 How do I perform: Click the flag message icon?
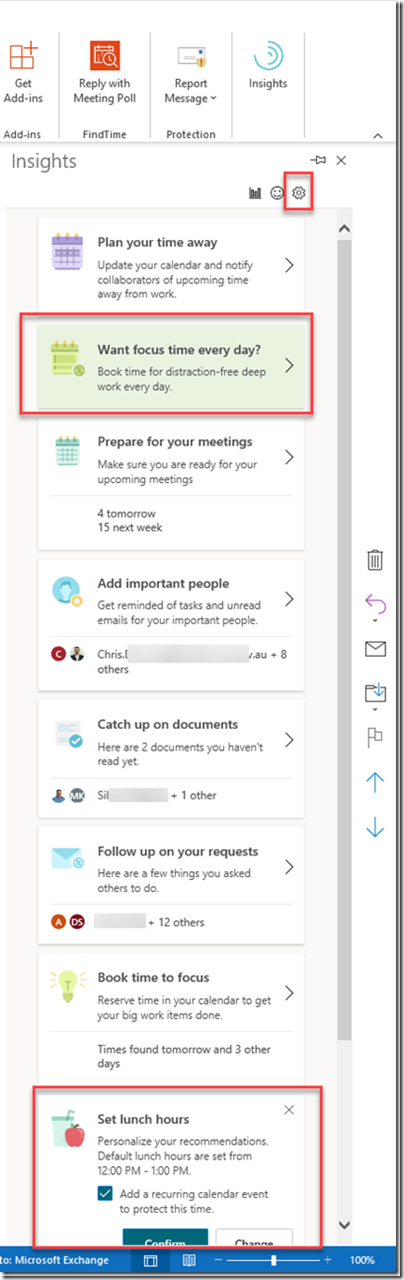click(375, 737)
